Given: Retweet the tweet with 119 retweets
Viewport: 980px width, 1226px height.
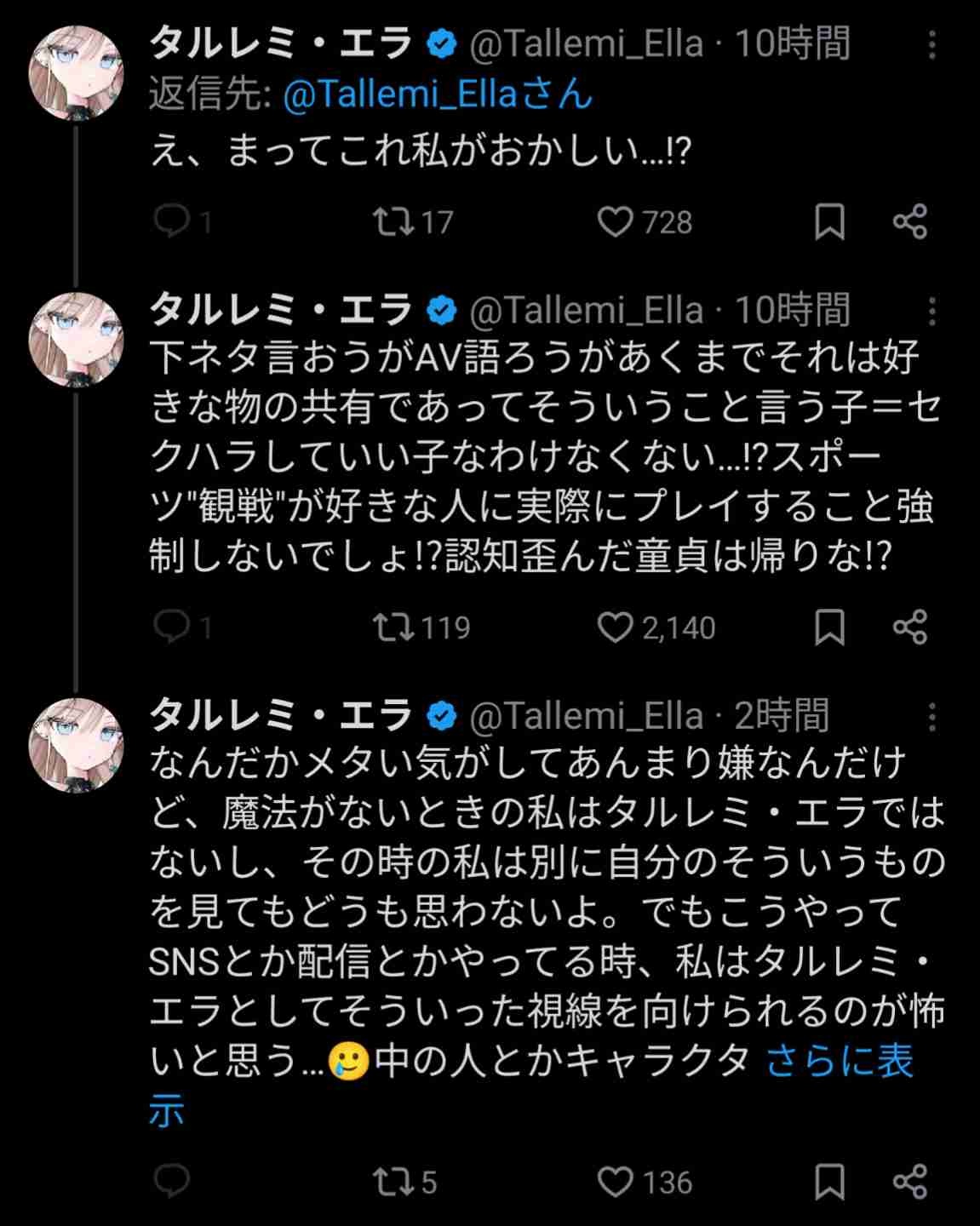Looking at the screenshot, I should 394,627.
